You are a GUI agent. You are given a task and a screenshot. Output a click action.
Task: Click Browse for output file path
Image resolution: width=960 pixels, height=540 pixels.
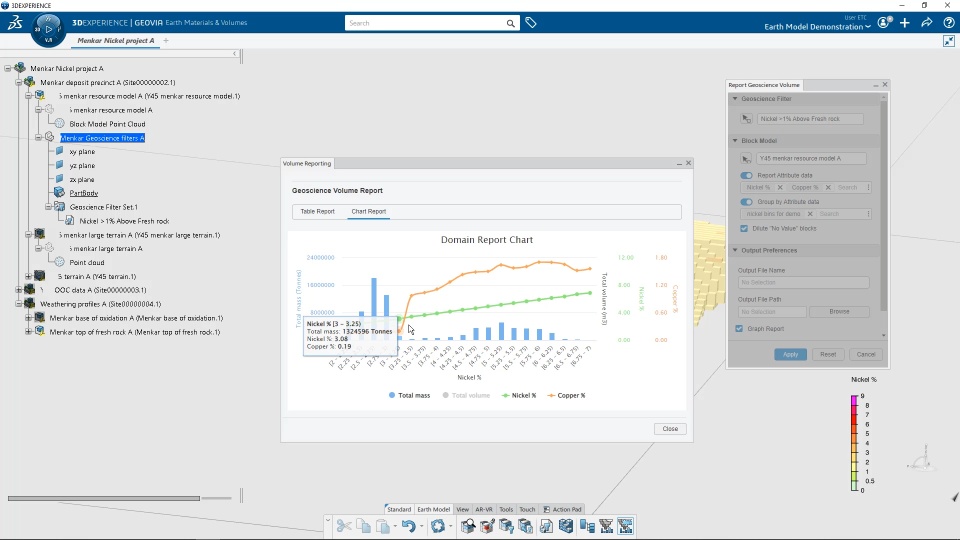click(x=839, y=312)
